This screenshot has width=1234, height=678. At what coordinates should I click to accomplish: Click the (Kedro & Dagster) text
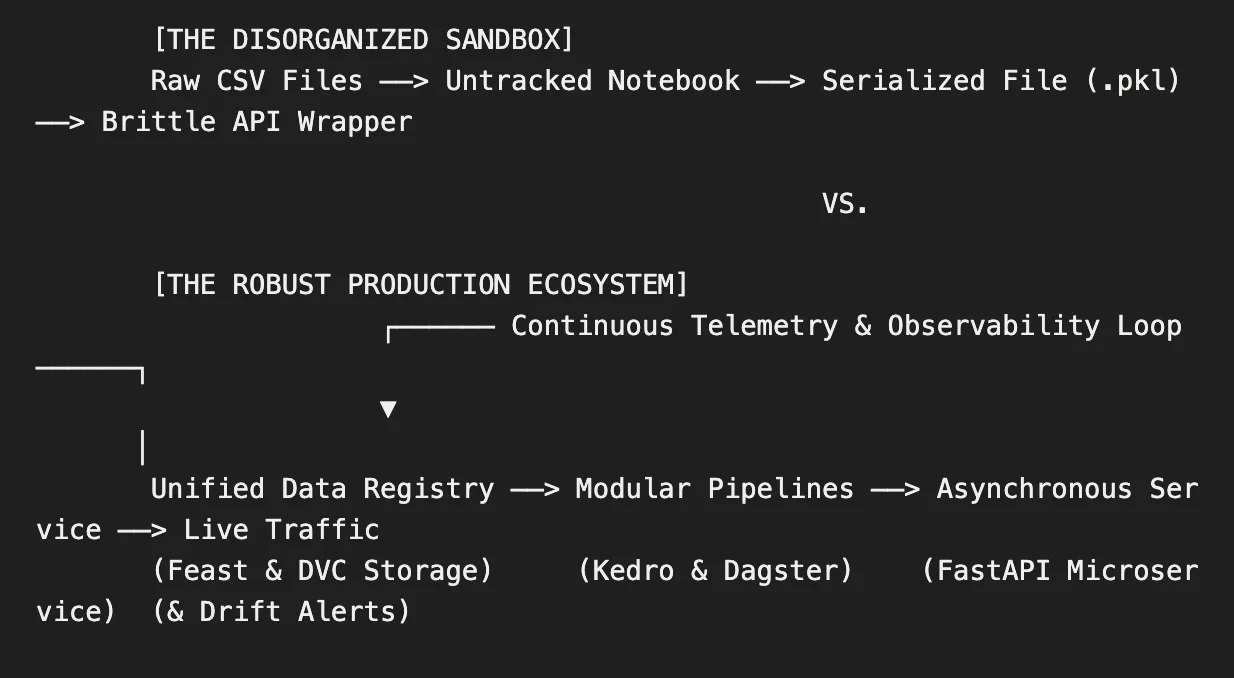715,571
